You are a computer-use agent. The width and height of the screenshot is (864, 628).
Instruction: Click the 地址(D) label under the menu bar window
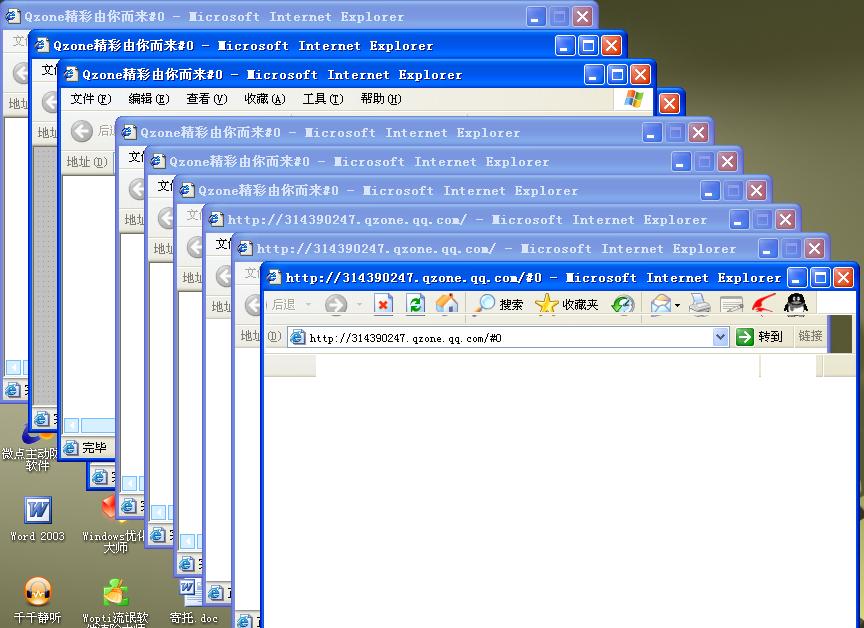click(87, 162)
